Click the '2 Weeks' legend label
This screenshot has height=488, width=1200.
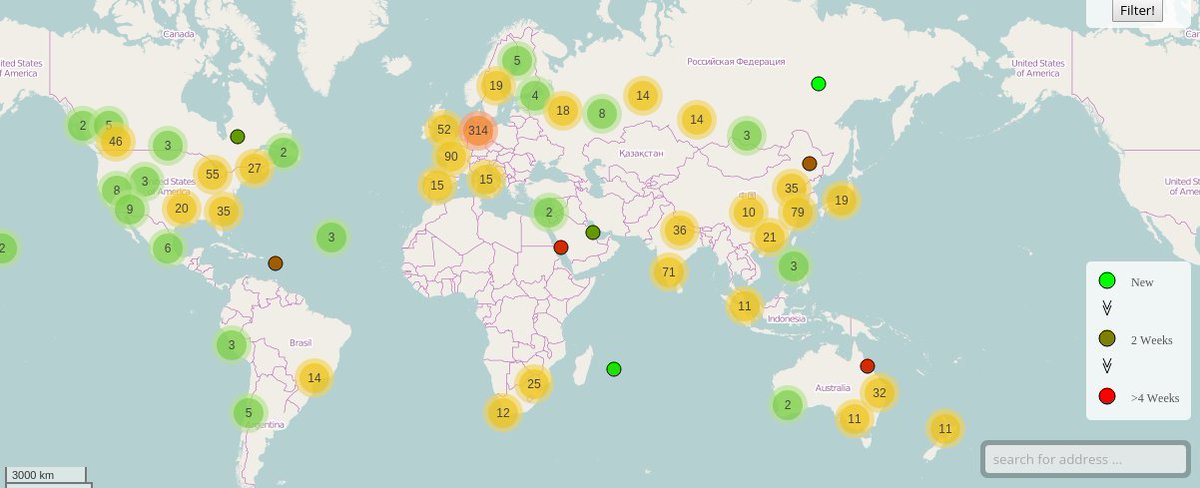pyautogui.click(x=1151, y=340)
